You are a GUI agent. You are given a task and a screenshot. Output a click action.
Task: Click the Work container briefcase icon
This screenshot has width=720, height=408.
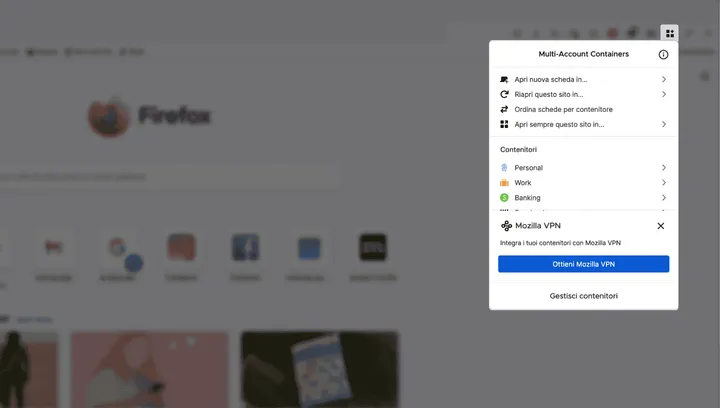(504, 183)
